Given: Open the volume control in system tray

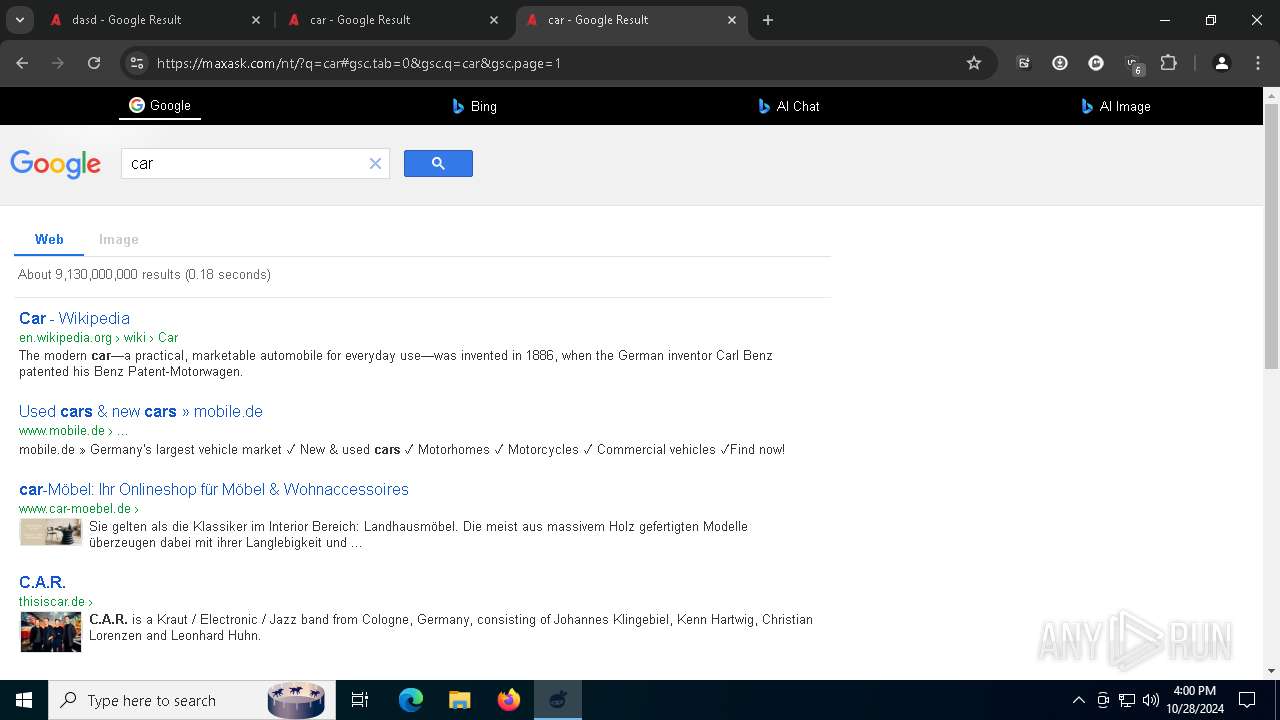Looking at the screenshot, I should 1151,700.
